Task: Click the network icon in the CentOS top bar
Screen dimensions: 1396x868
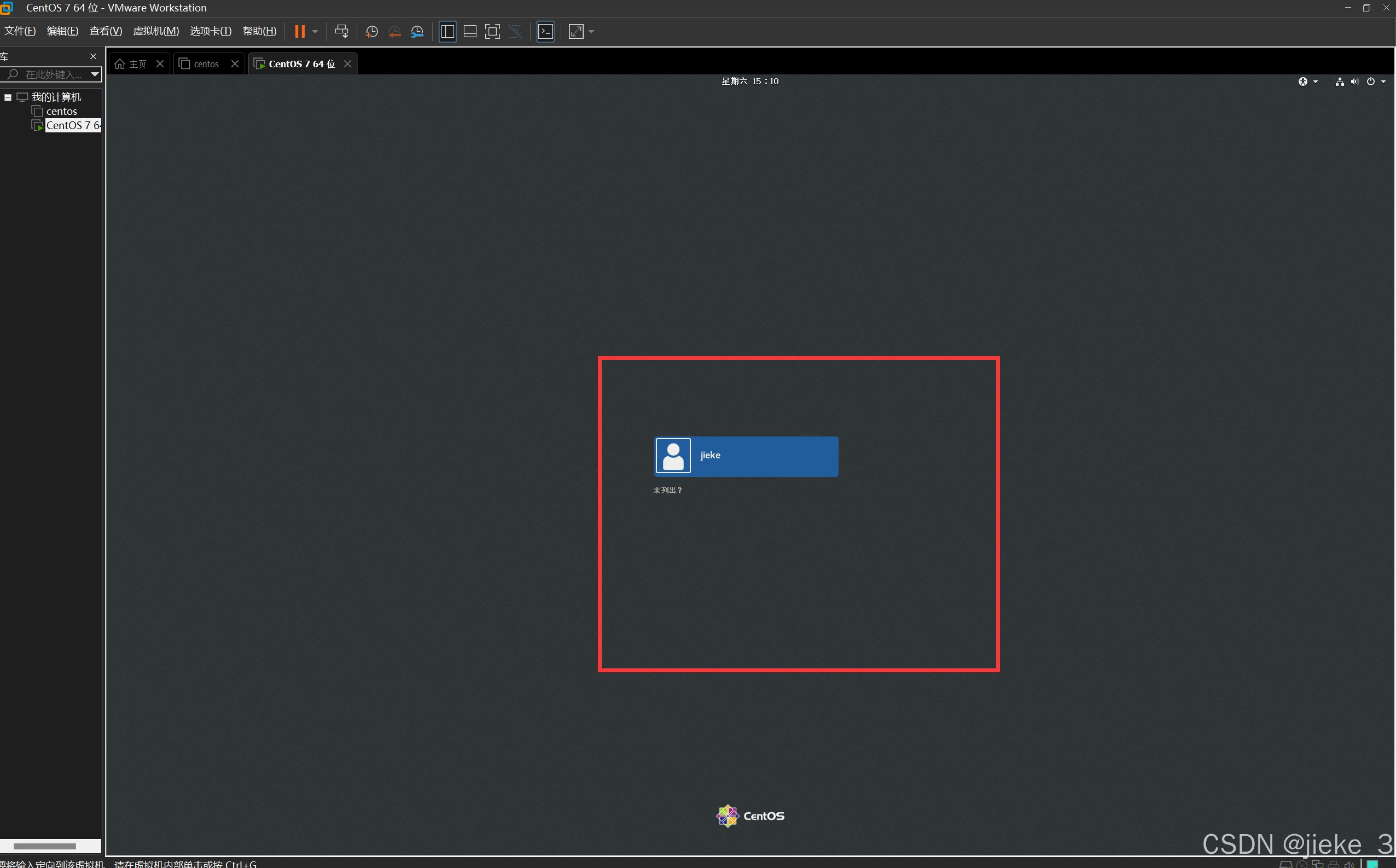Action: 1339,81
